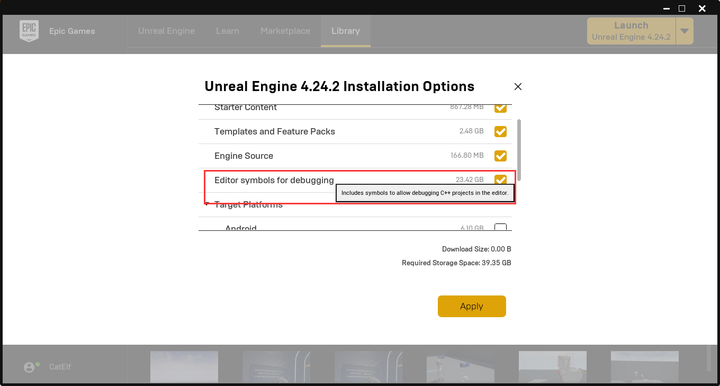The width and height of the screenshot is (720, 386).
Task: Click the CatElf username
Action: [x=60, y=367]
